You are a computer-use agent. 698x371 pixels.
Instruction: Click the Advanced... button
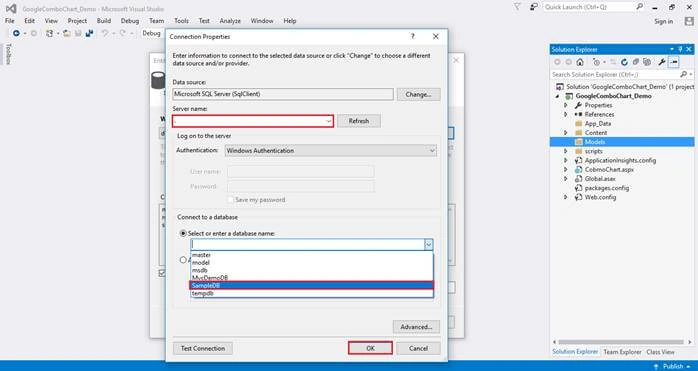(x=416, y=327)
